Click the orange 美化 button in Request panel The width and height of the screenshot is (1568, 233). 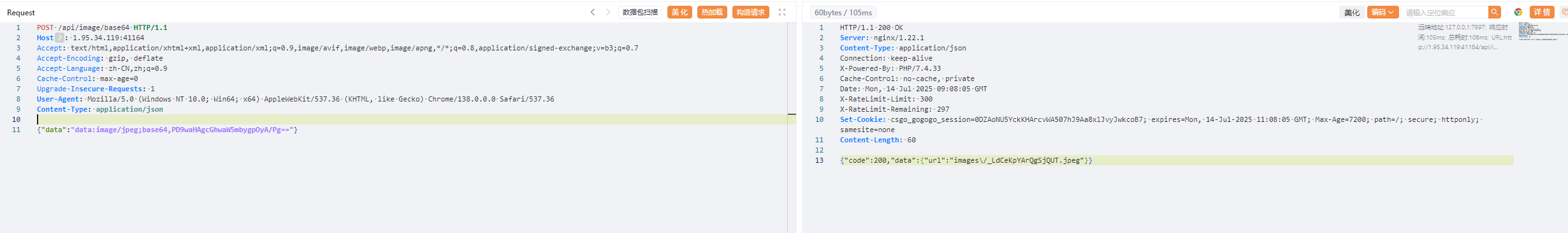679,12
